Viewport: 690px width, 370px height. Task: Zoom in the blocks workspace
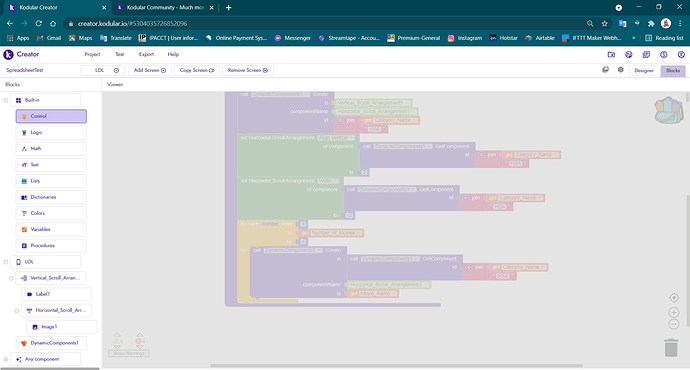coord(674,312)
